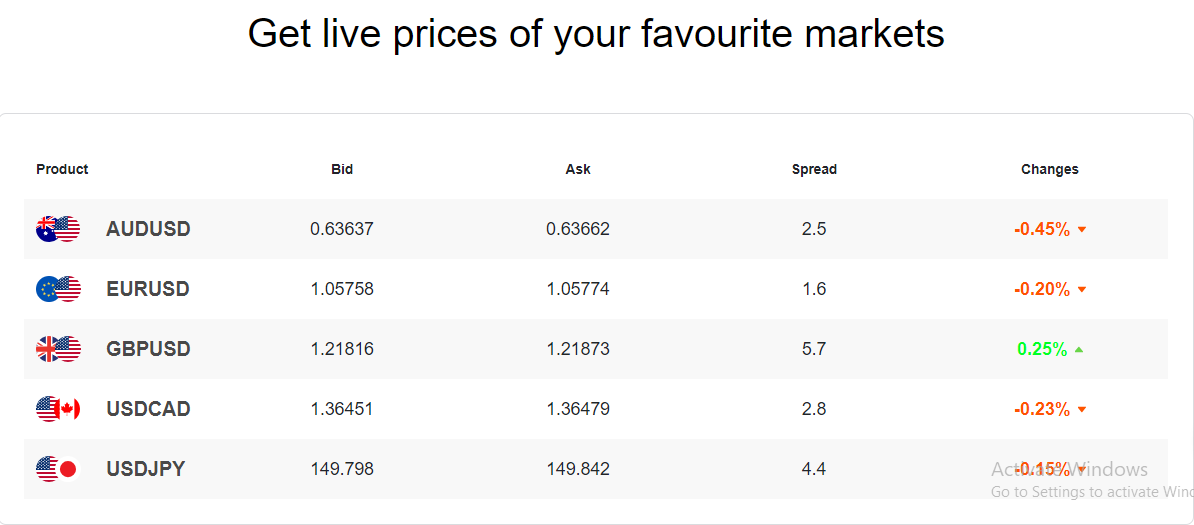Open the USDCAD product name
Screen dimensions: 1194x525
click(148, 409)
